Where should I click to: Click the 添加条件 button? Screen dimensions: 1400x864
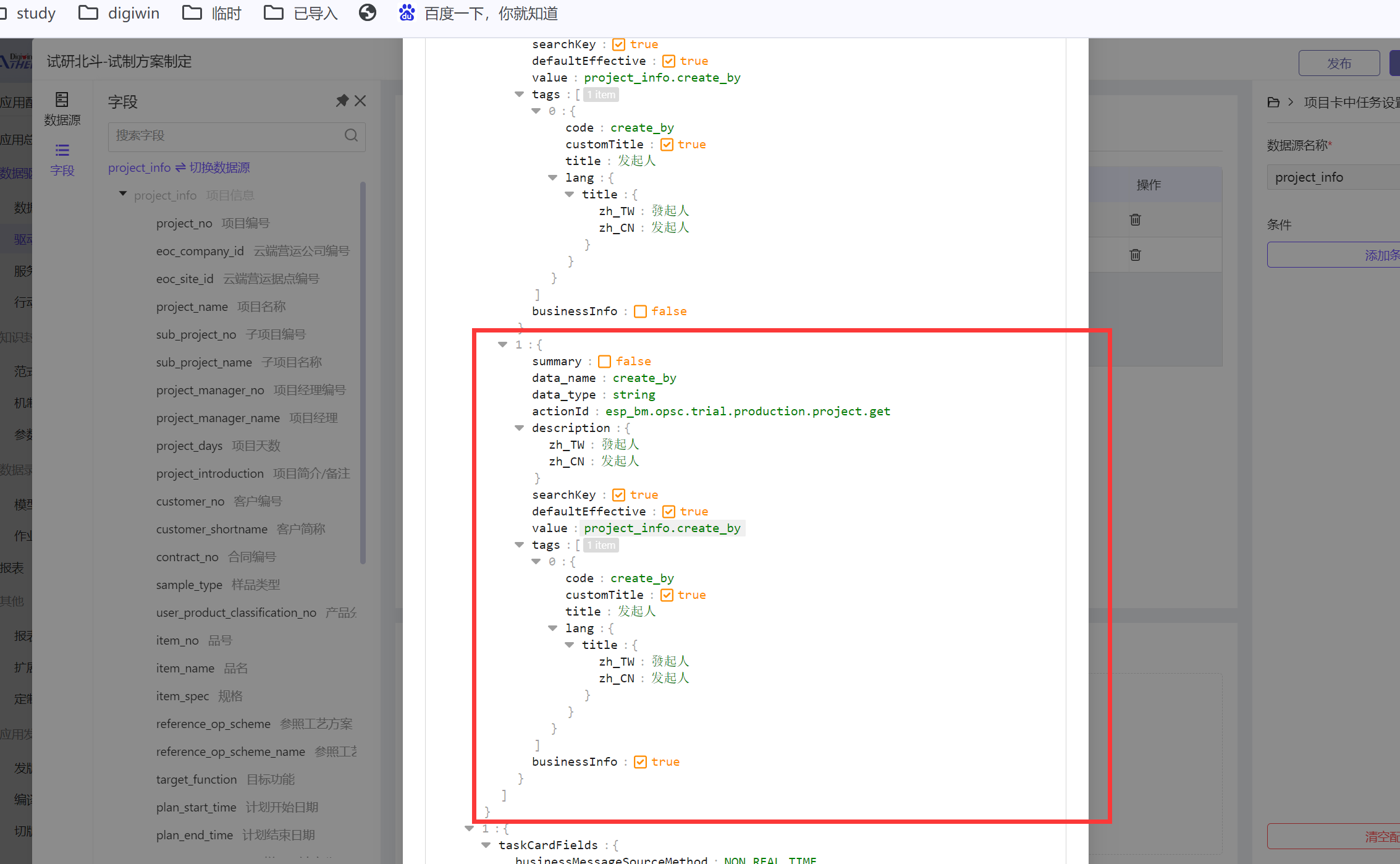tap(1333, 255)
